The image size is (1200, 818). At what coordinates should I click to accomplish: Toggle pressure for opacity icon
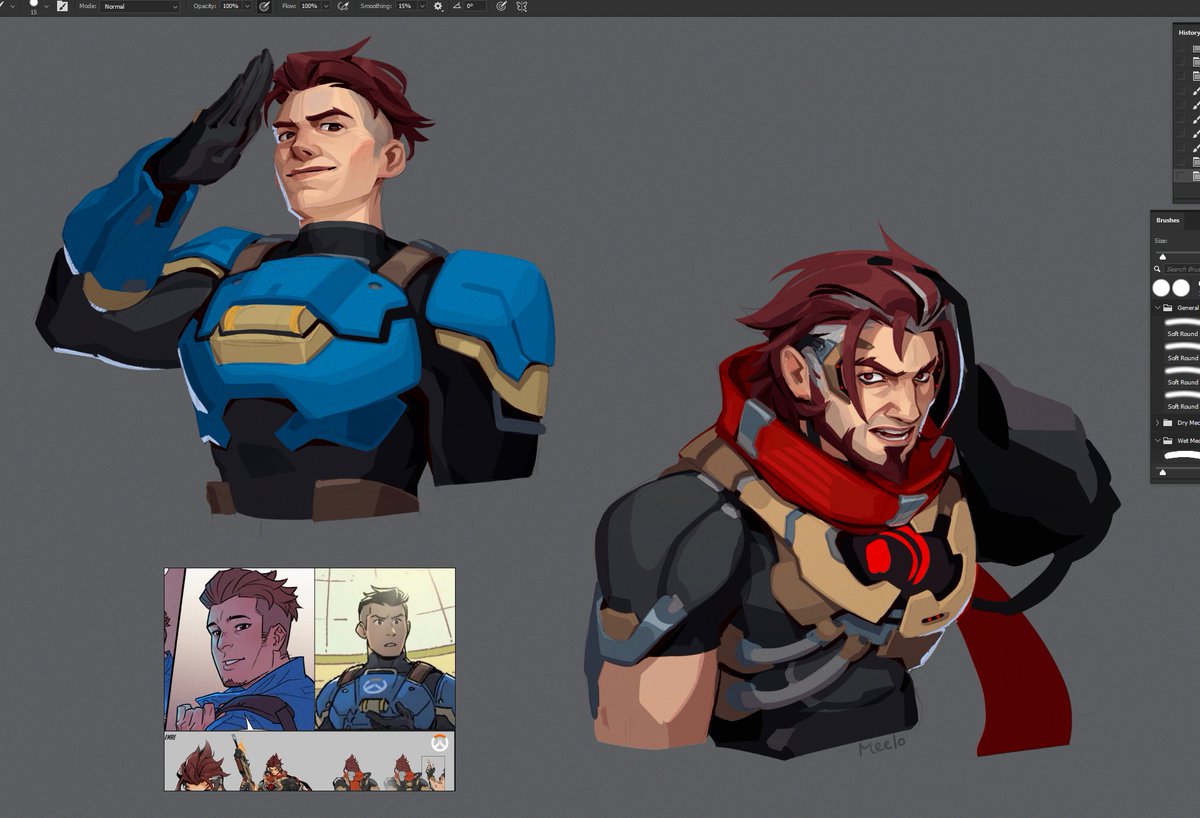point(264,6)
